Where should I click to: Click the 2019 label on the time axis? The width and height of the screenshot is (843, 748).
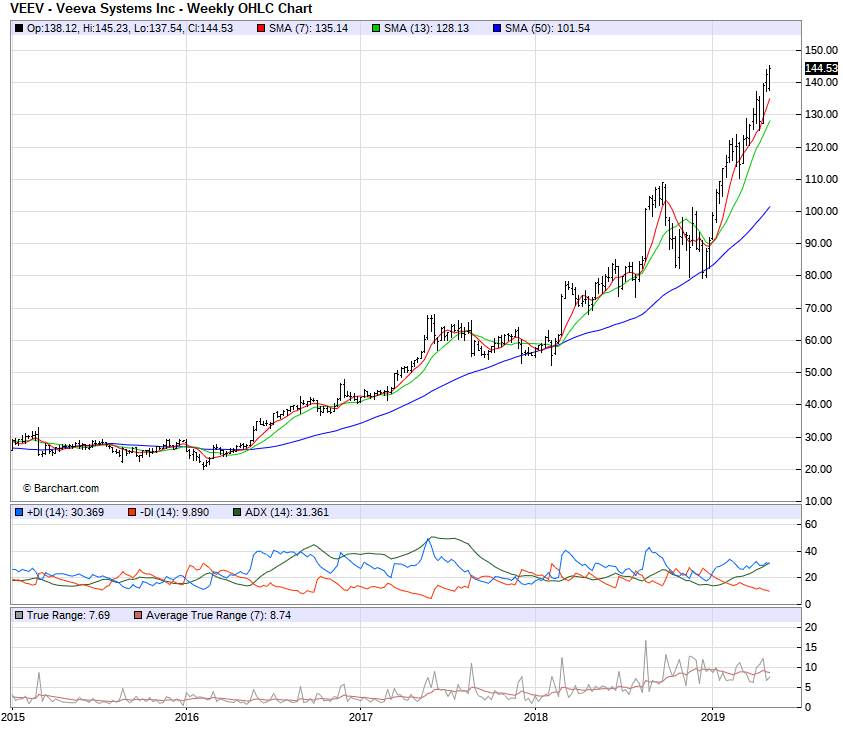(x=712, y=717)
